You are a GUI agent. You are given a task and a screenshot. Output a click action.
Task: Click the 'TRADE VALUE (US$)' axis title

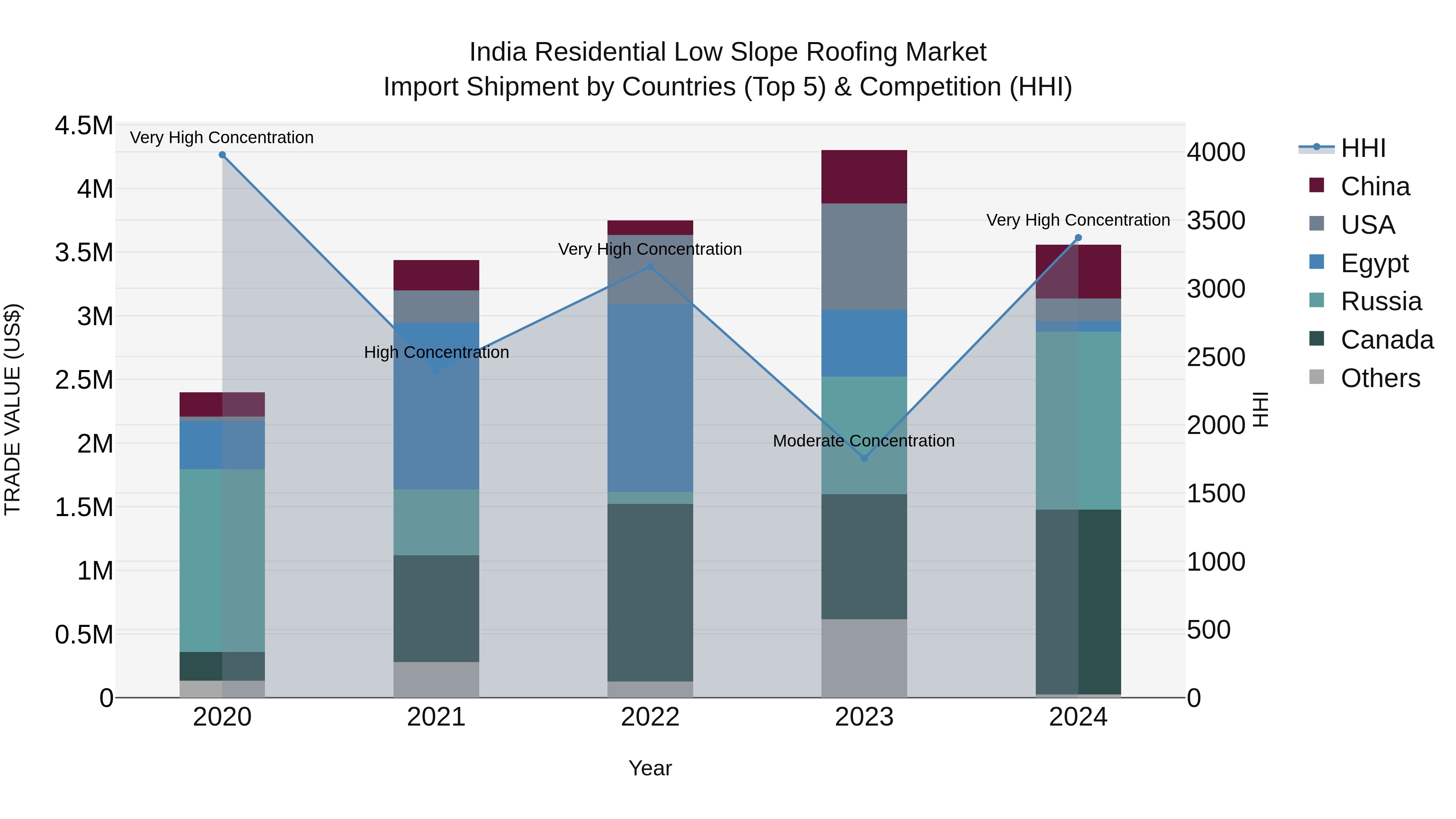click(13, 409)
